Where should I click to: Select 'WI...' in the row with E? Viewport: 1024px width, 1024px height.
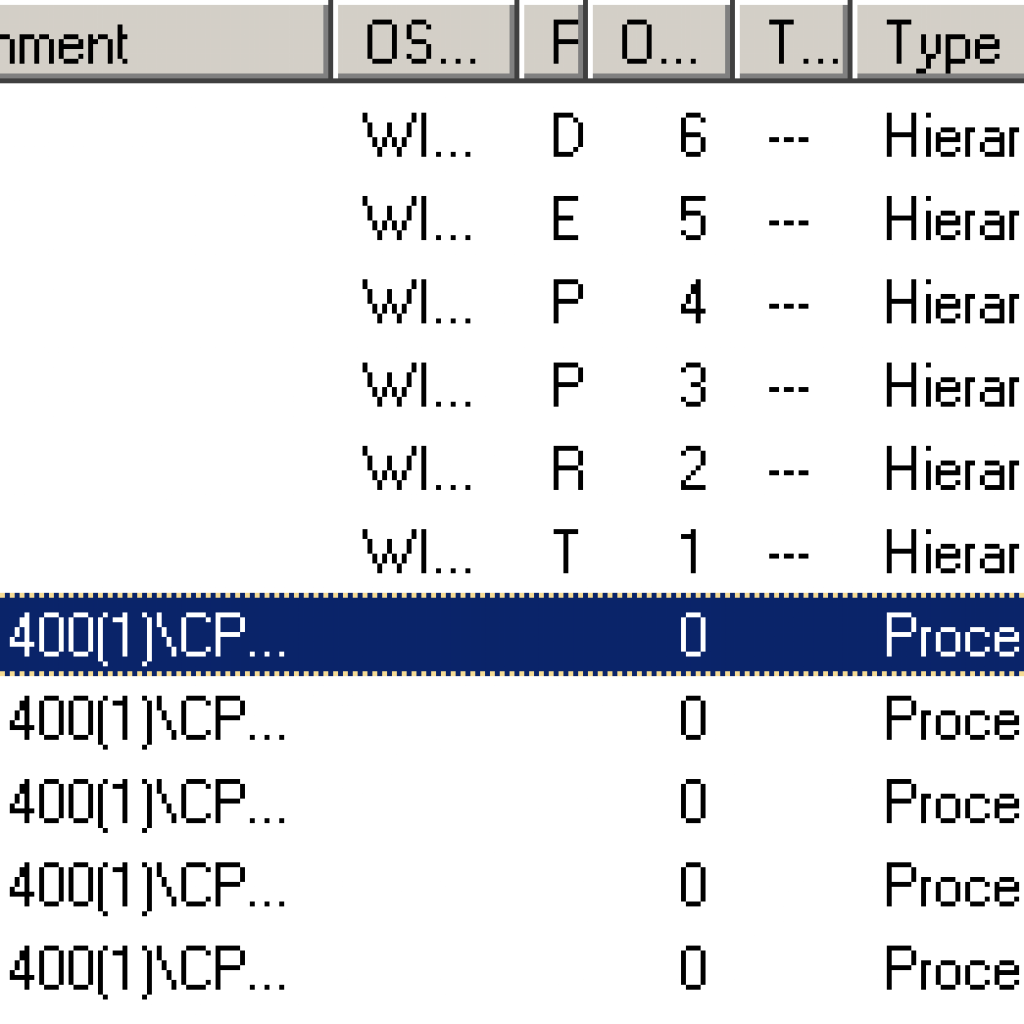pyautogui.click(x=417, y=218)
